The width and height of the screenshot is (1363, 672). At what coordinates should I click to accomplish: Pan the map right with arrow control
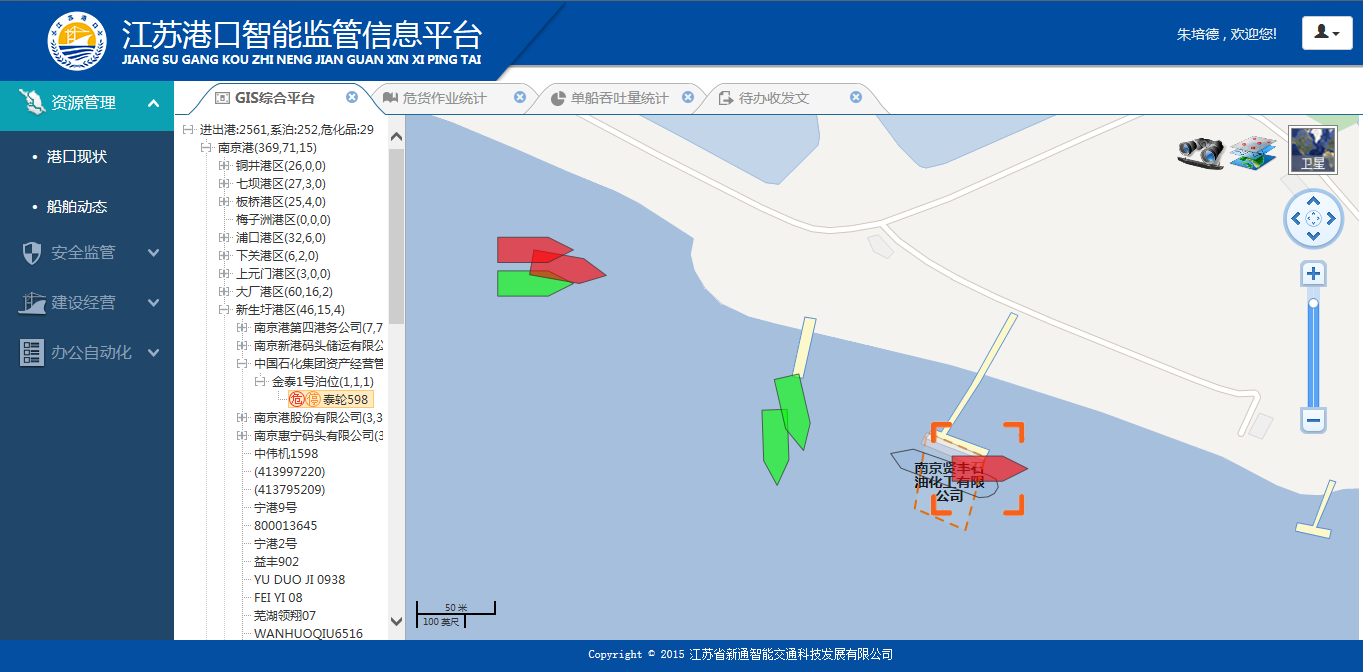coord(1331,219)
